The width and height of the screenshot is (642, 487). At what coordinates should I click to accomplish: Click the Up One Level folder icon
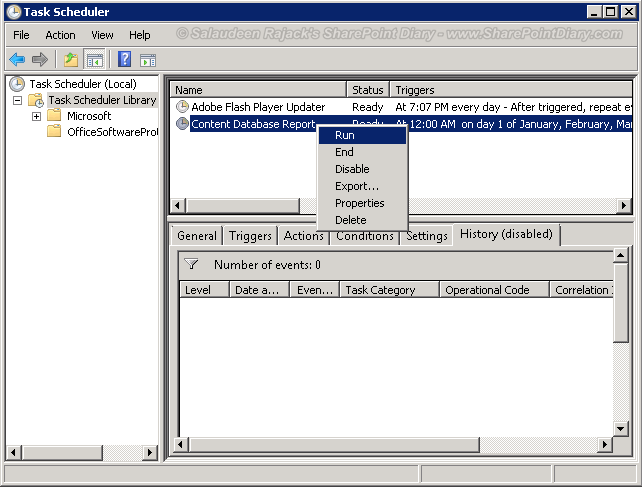pos(71,60)
